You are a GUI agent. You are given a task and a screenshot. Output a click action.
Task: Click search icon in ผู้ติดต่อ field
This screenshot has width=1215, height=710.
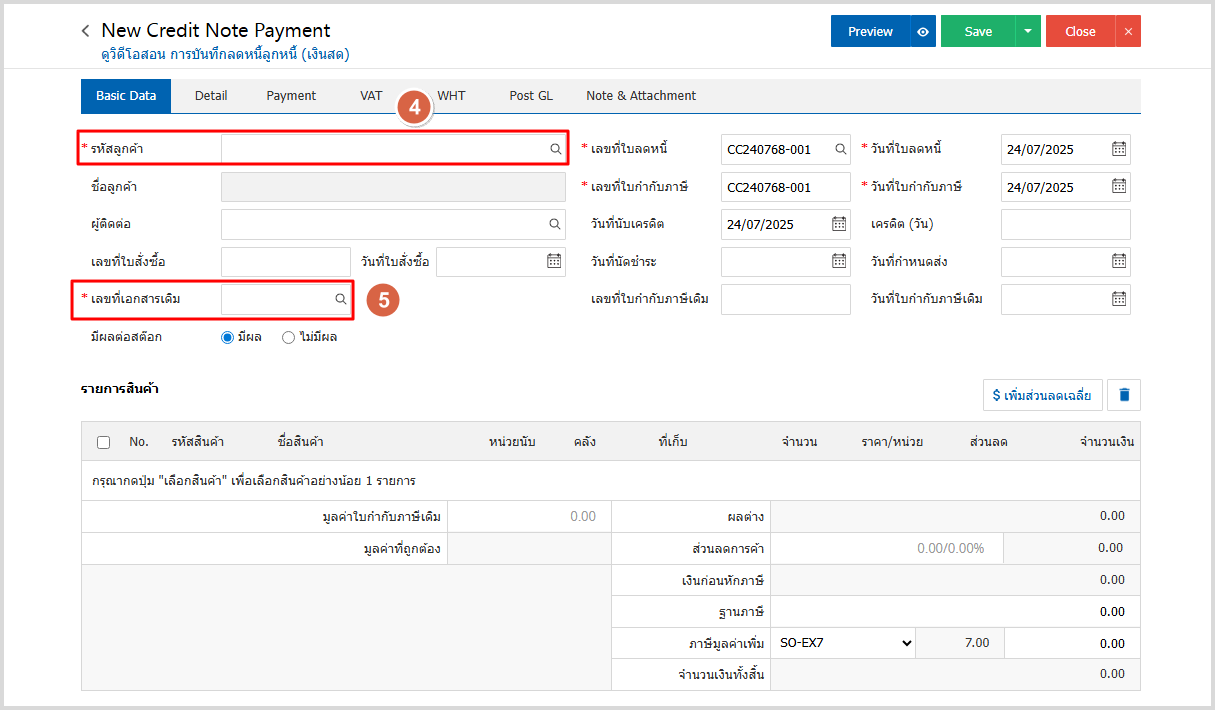pyautogui.click(x=555, y=224)
